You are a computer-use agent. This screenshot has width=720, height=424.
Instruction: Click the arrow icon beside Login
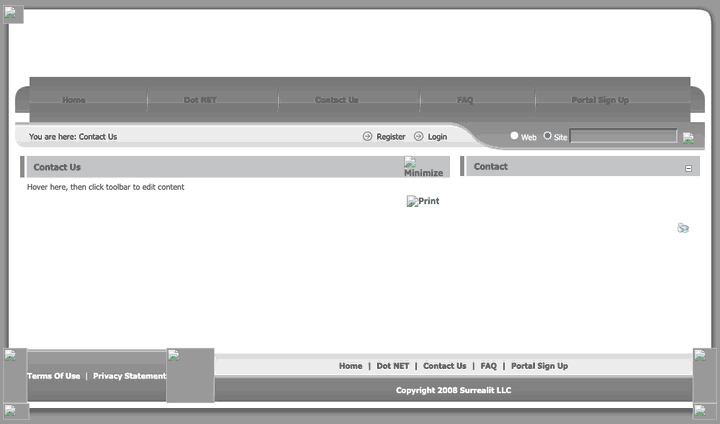point(418,136)
